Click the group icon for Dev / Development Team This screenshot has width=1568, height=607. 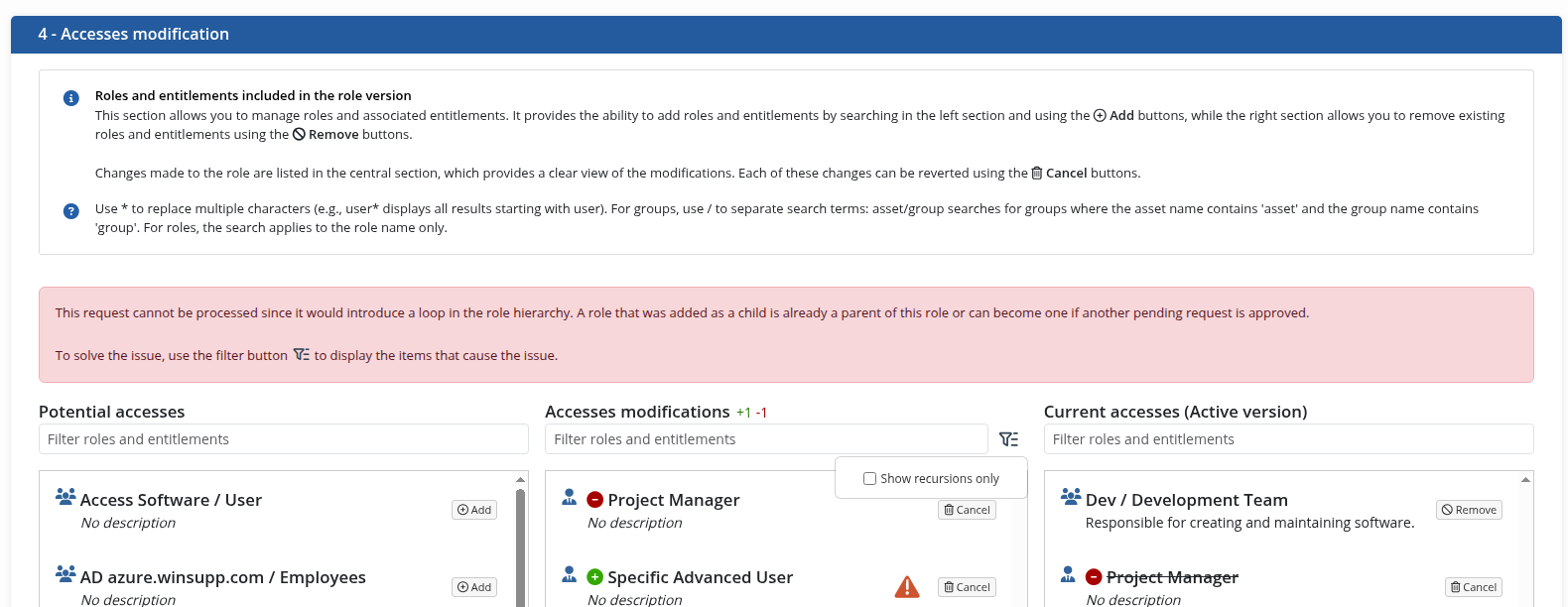click(1071, 496)
